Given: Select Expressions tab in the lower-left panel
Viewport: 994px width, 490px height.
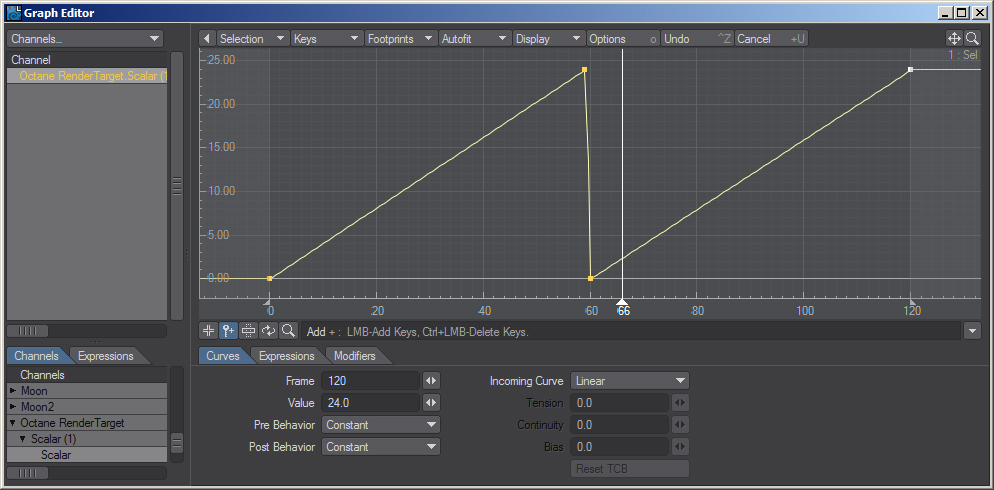Looking at the screenshot, I should coord(105,356).
